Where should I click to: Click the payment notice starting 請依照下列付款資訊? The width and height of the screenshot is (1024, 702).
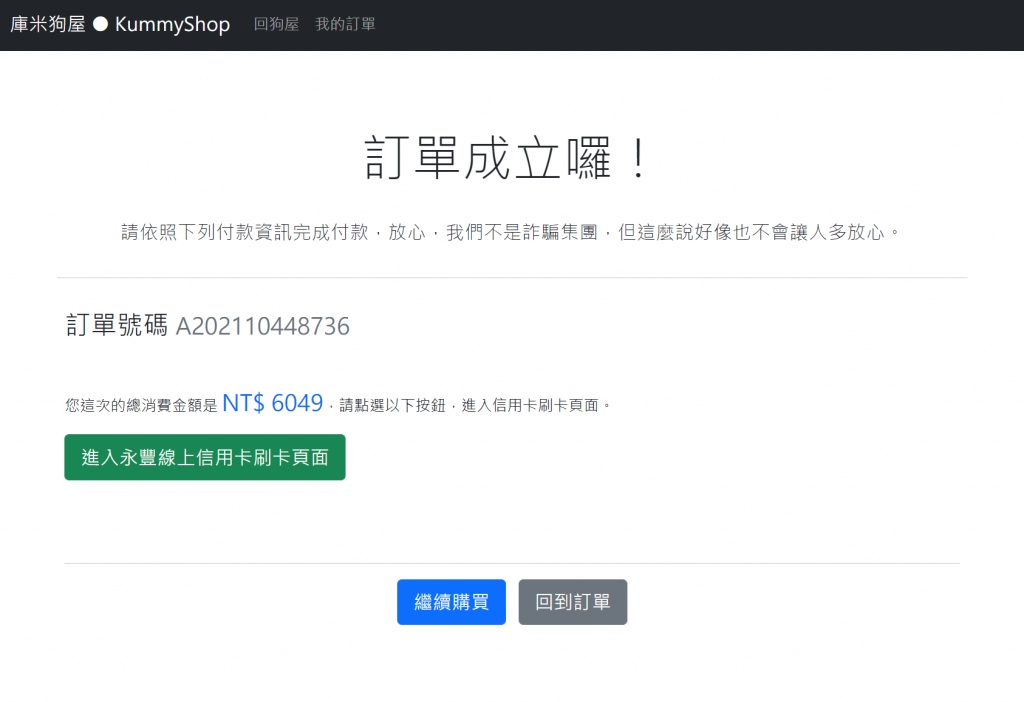[511, 232]
